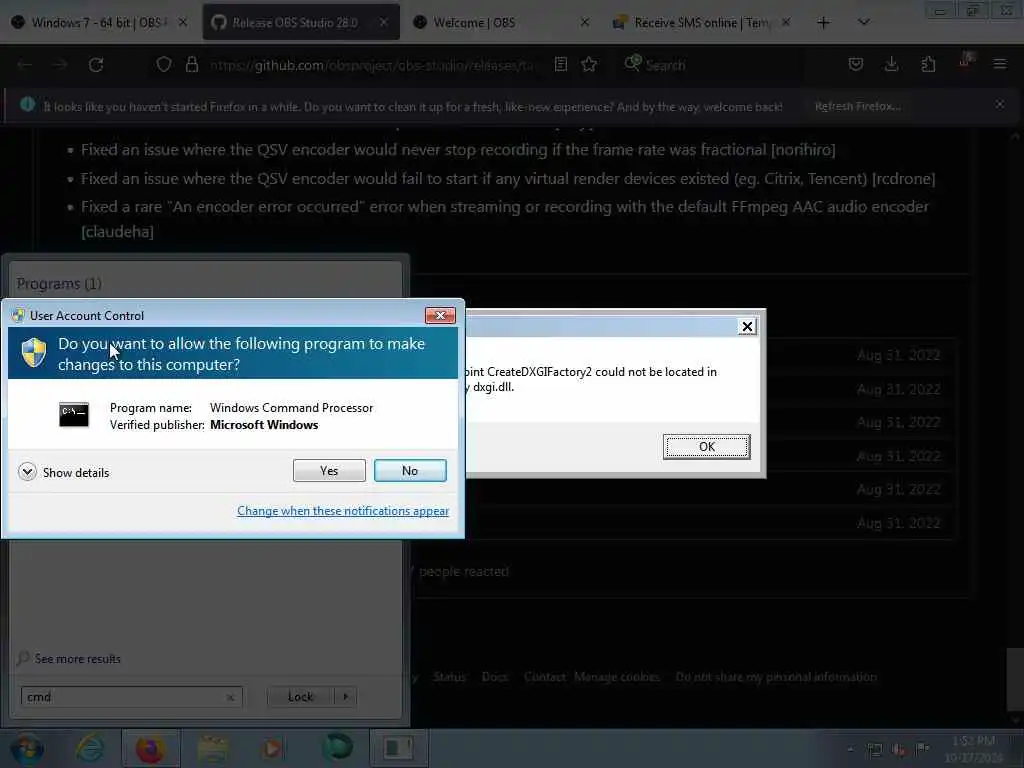Image resolution: width=1024 pixels, height=768 pixels.
Task: Open the list all tabs dropdown
Action: (863, 22)
